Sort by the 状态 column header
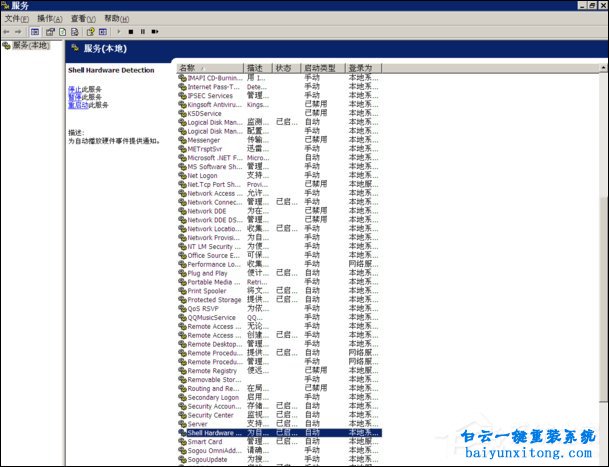This screenshot has height=467, width=609. pyautogui.click(x=284, y=68)
